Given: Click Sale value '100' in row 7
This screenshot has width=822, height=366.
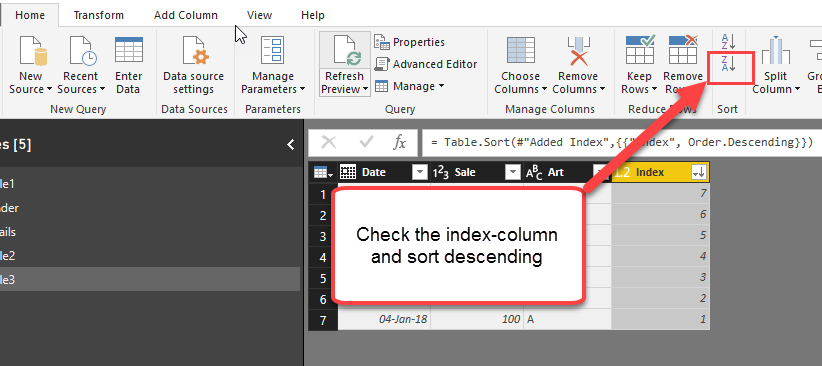Looking at the screenshot, I should pos(477,319).
